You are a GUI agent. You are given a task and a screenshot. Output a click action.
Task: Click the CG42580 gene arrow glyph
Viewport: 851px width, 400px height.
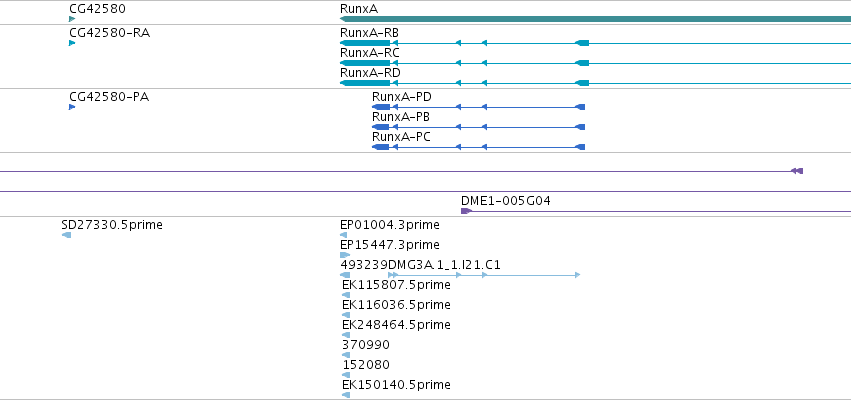click(x=72, y=19)
